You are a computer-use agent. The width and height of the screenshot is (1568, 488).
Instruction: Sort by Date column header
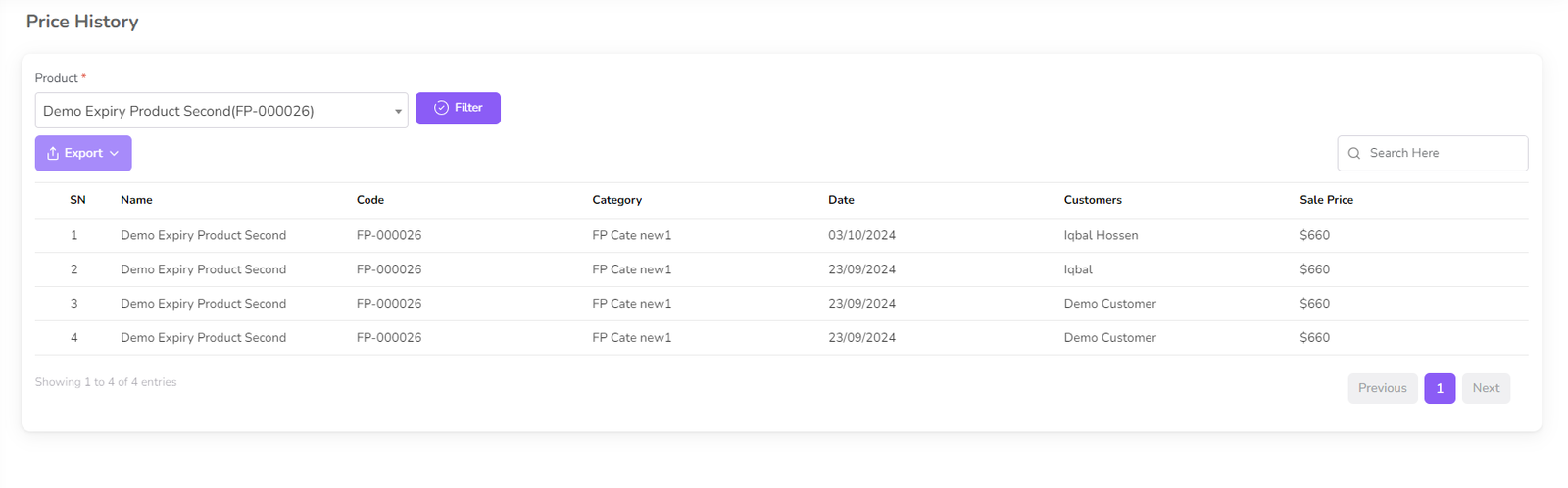[x=841, y=200]
